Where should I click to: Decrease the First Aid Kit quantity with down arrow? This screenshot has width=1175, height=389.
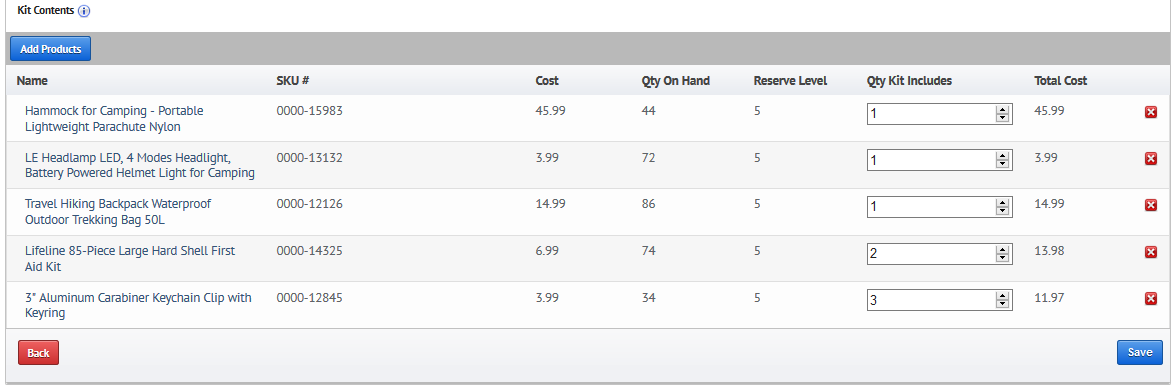click(1002, 259)
